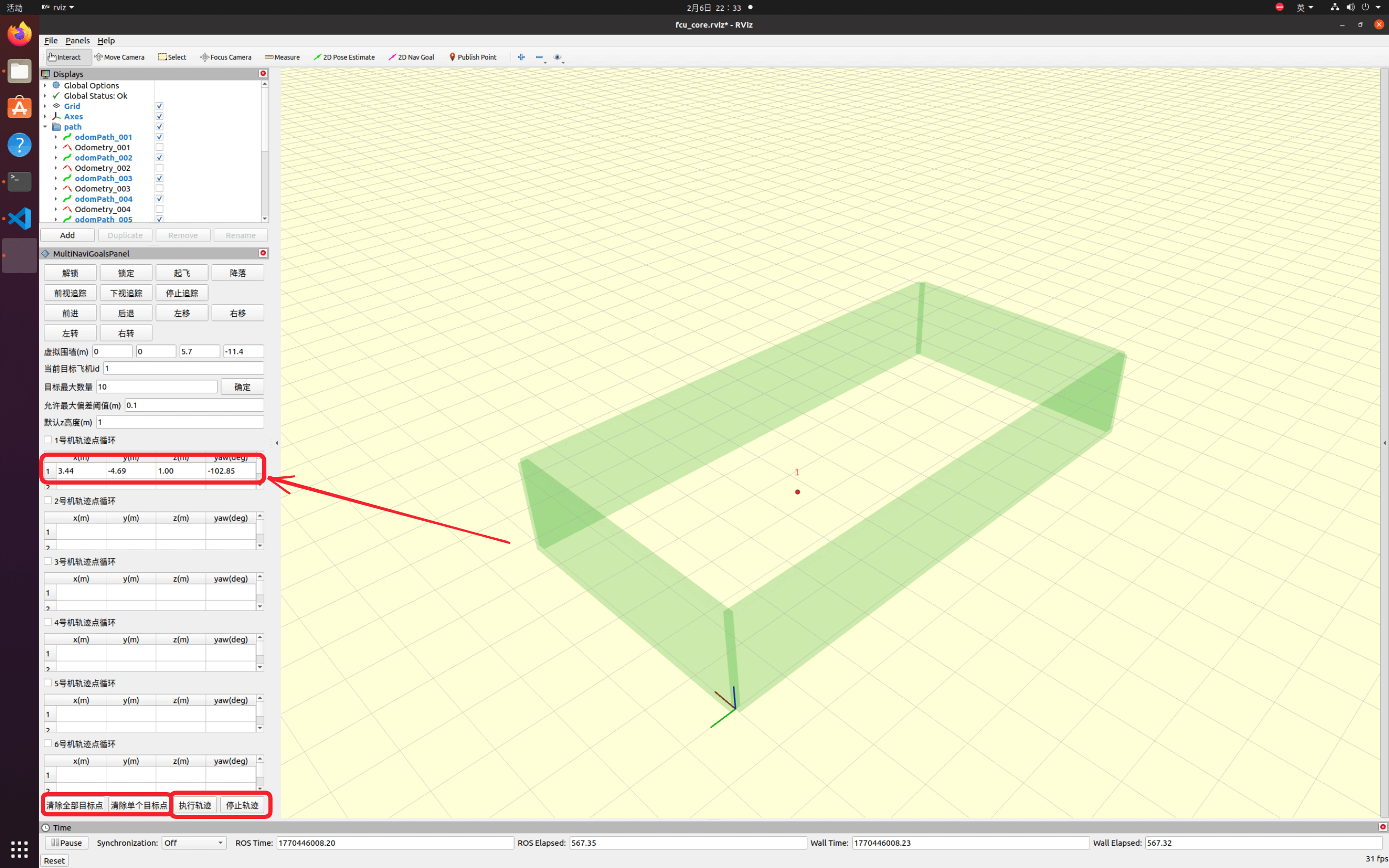
Task: Click the 当前目标飞机id input field
Action: [184, 368]
